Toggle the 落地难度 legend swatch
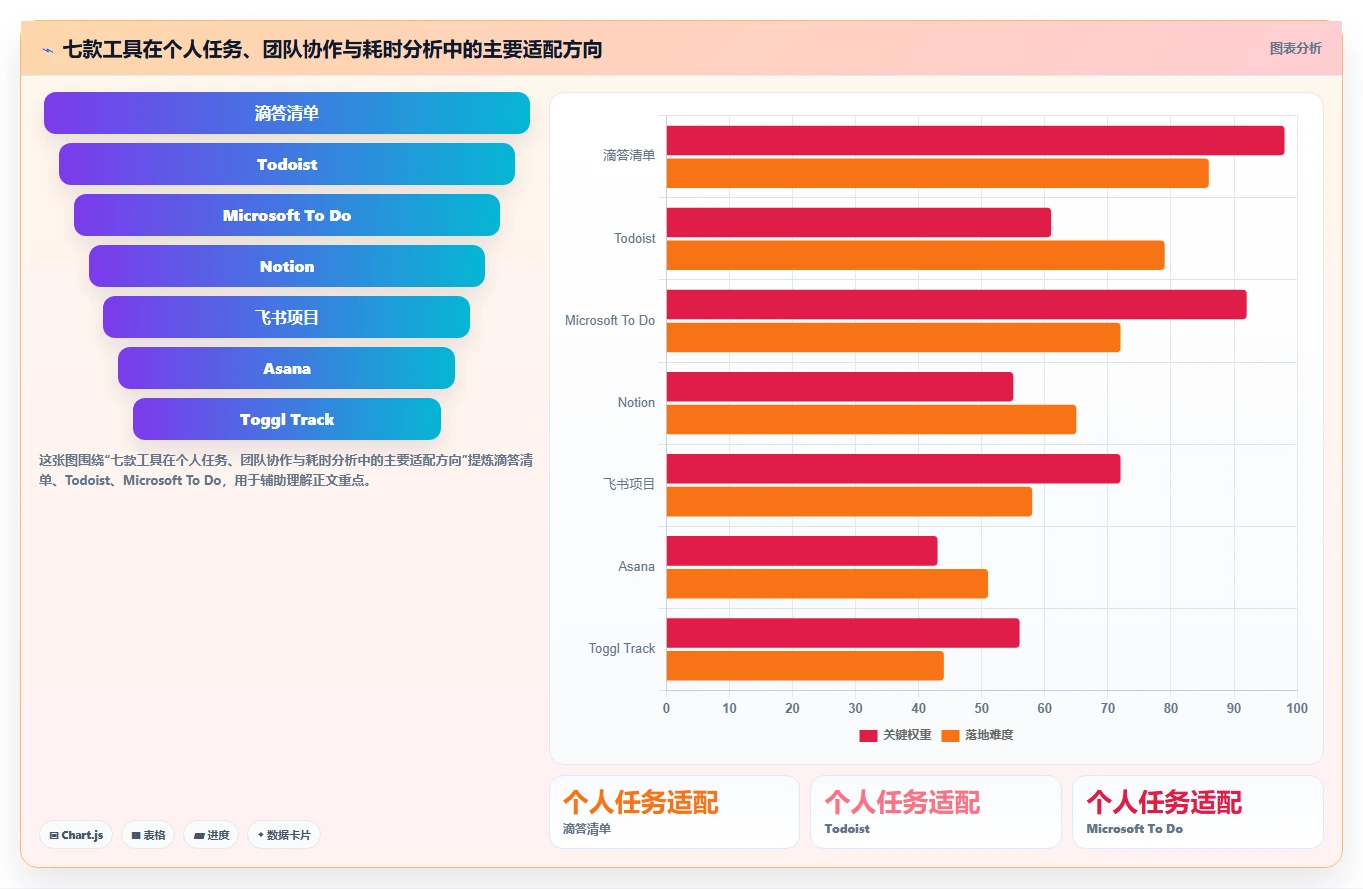The image size is (1363, 889). (950, 735)
